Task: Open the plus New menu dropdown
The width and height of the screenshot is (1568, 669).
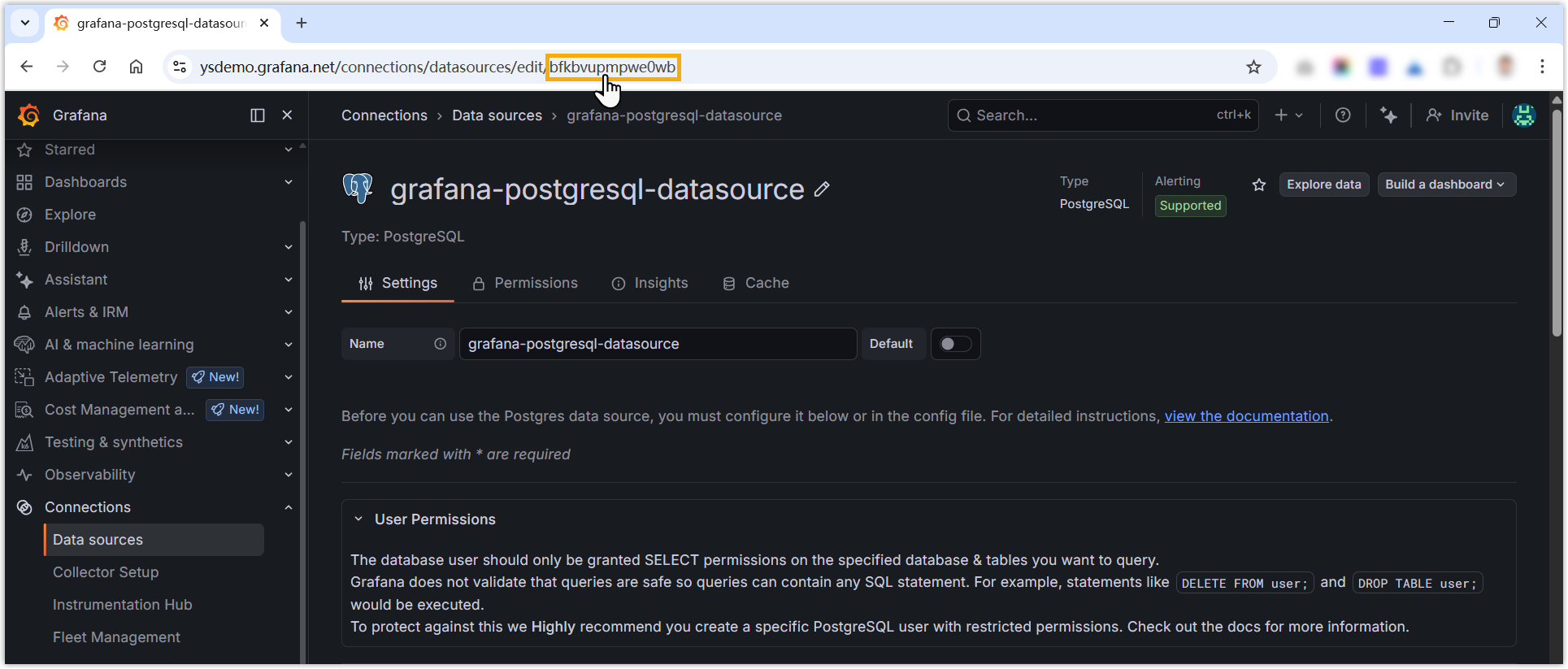Action: click(1288, 115)
